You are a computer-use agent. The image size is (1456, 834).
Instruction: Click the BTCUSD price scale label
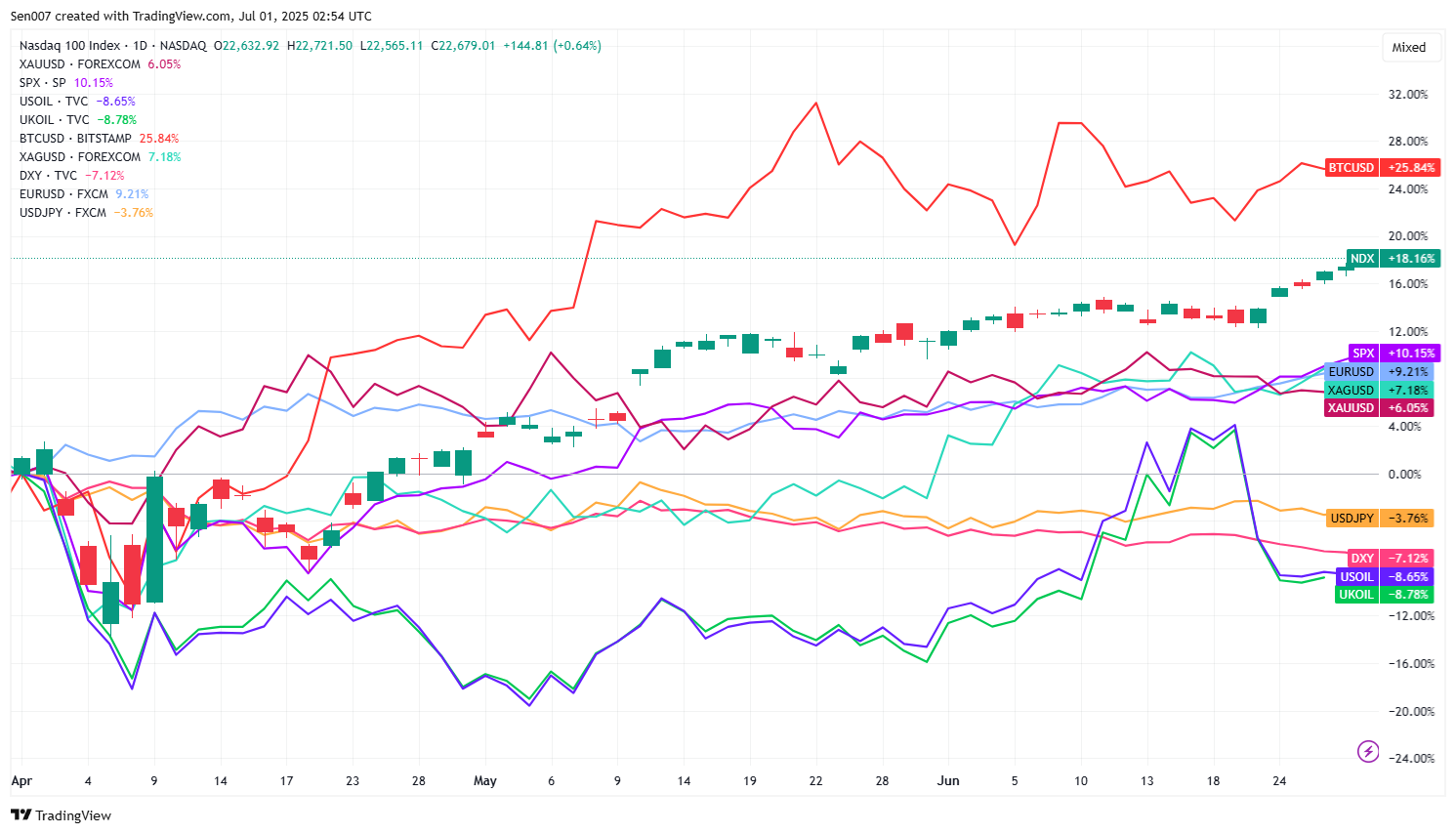1352,168
